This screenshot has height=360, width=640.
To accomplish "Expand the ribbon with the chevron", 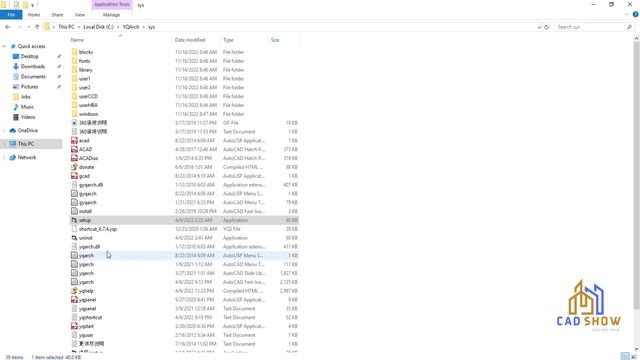I will pos(627,14).
